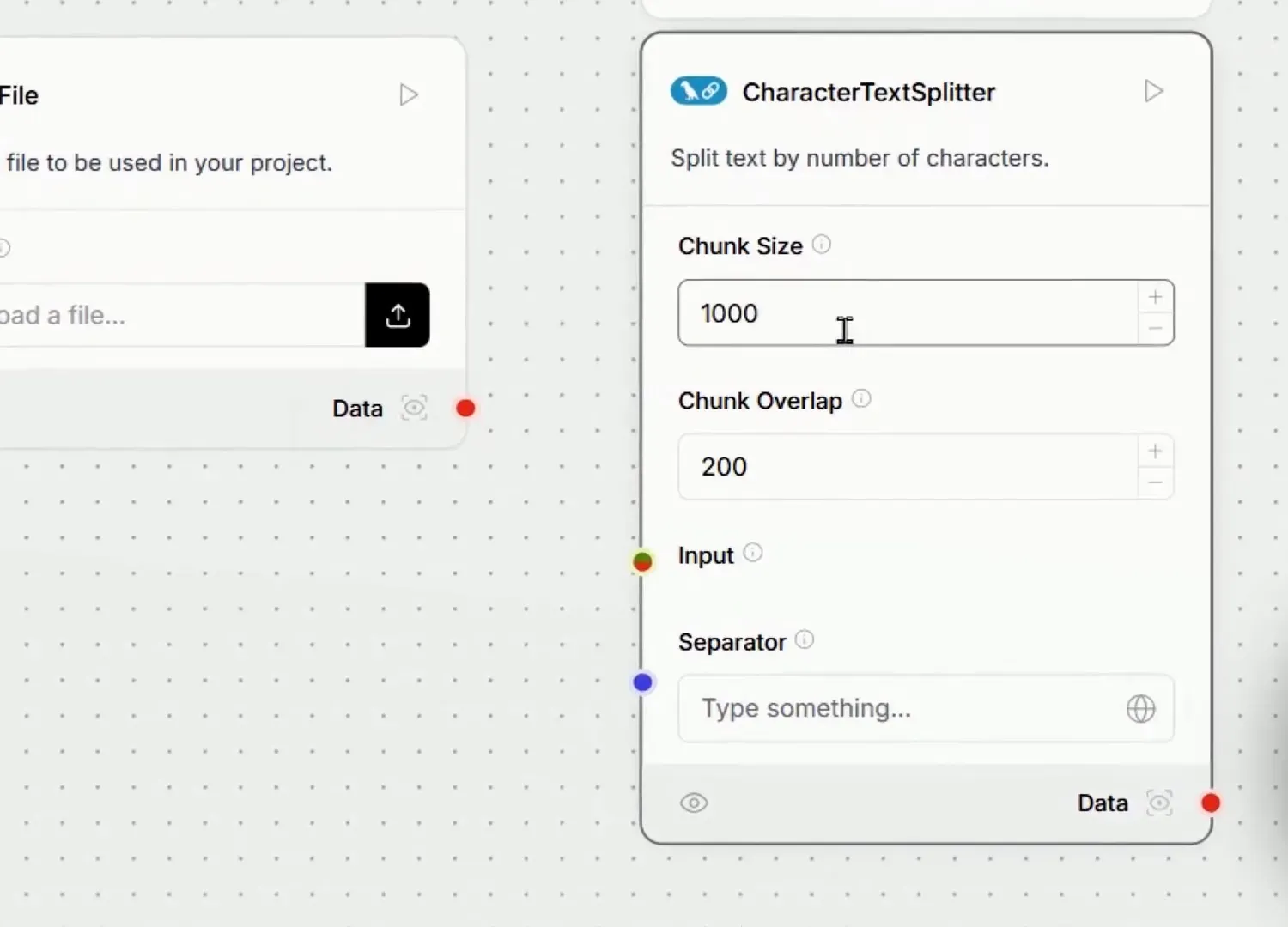1288x927 pixels.
Task: Decrease Chunk Overlap value
Action: 1156,483
